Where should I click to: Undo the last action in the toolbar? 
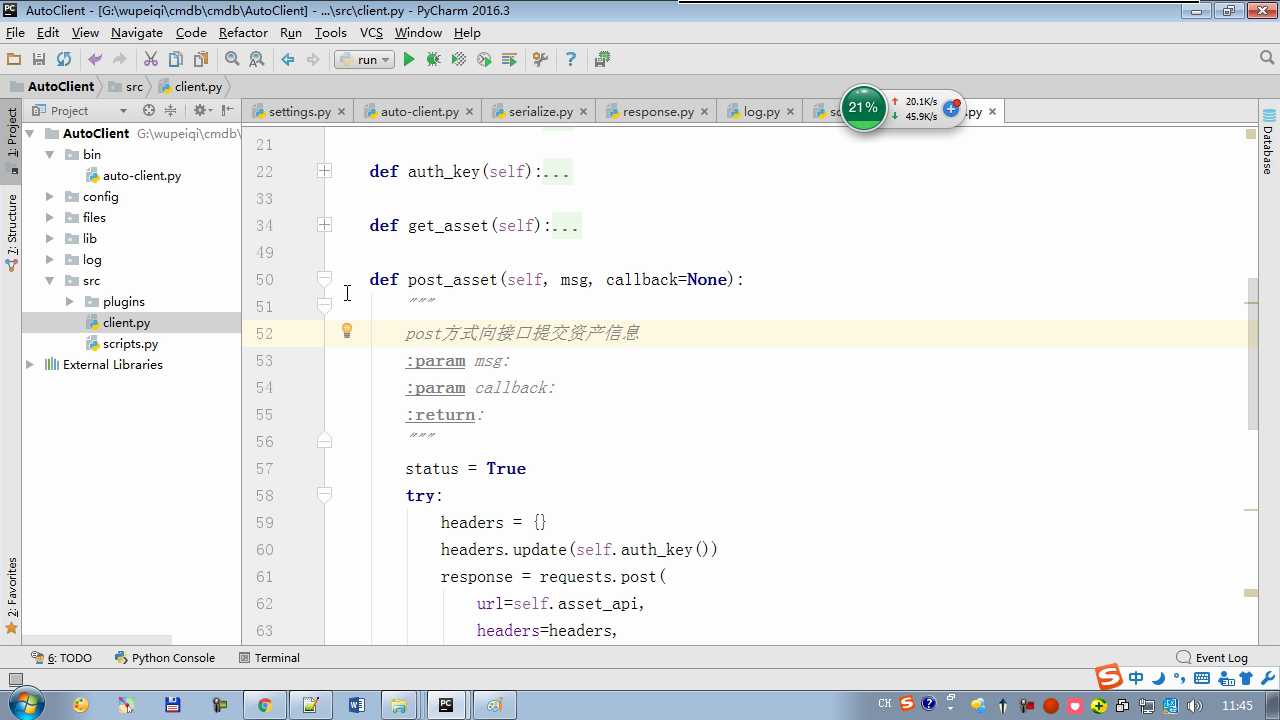95,60
